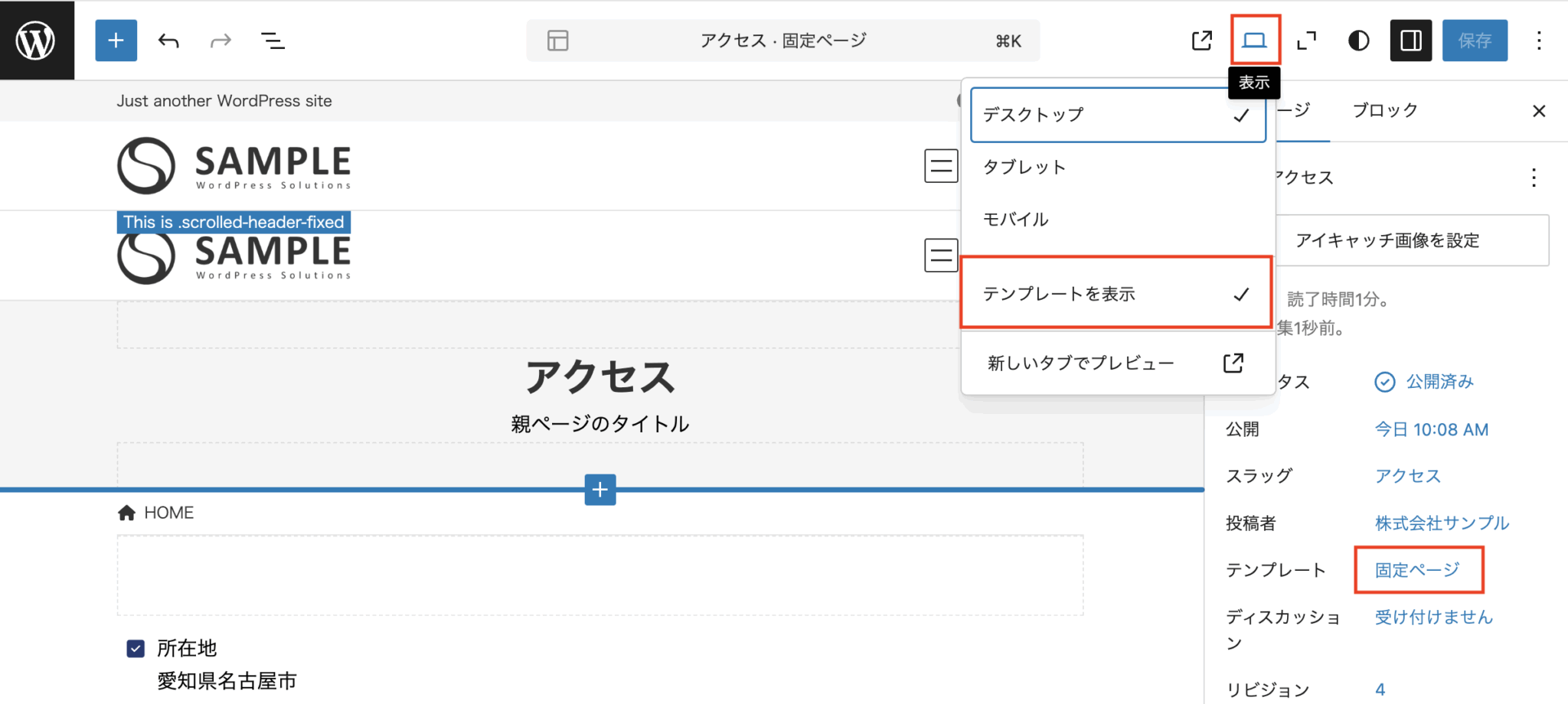Screen dimensions: 1568x704
Task: Switch to the ブロック tab
Action: 1383,110
